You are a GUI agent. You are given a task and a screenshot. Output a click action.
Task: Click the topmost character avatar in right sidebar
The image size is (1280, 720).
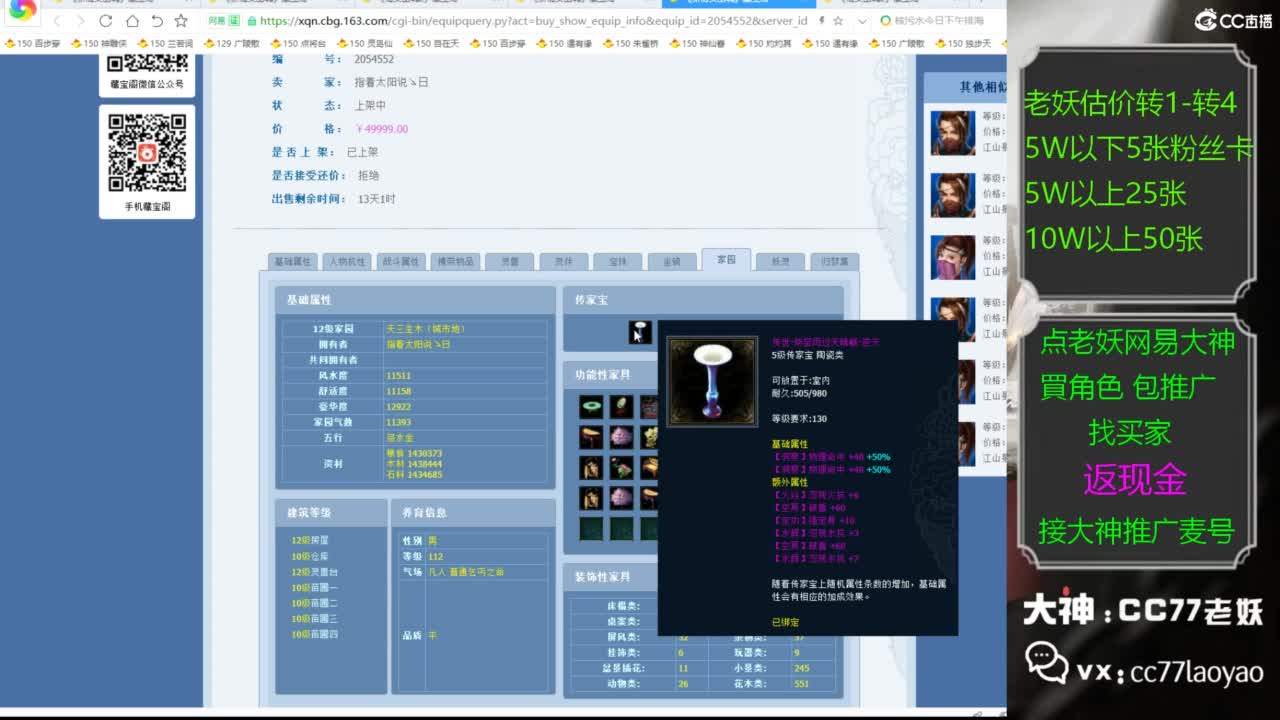[x=952, y=133]
